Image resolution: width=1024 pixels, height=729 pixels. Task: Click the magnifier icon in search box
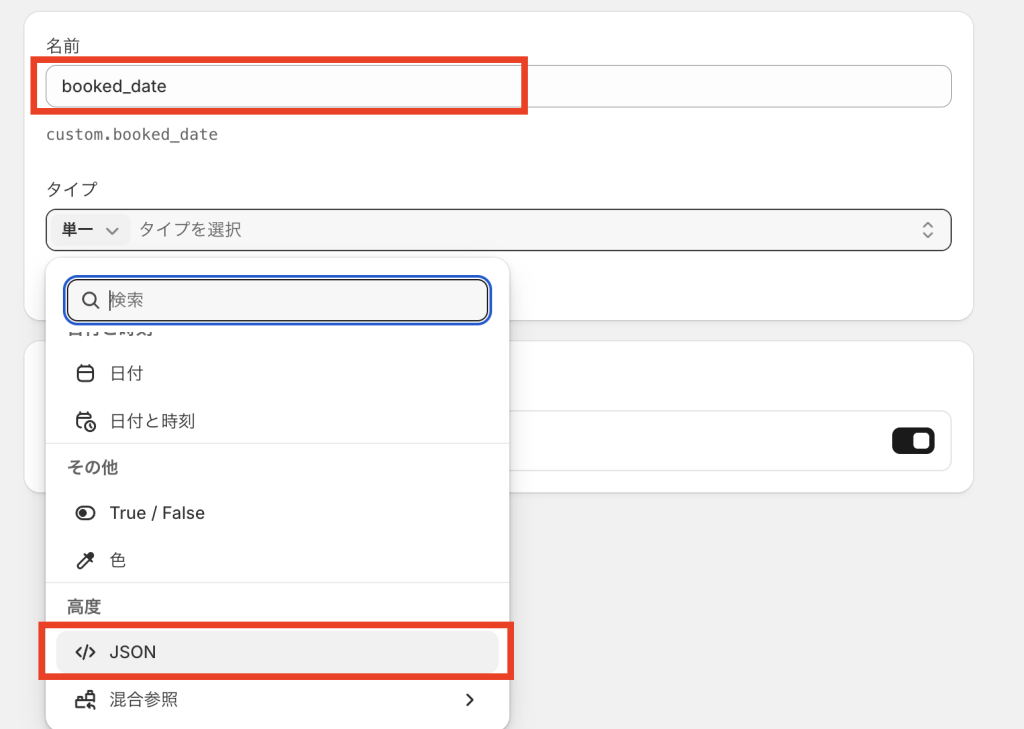(90, 300)
